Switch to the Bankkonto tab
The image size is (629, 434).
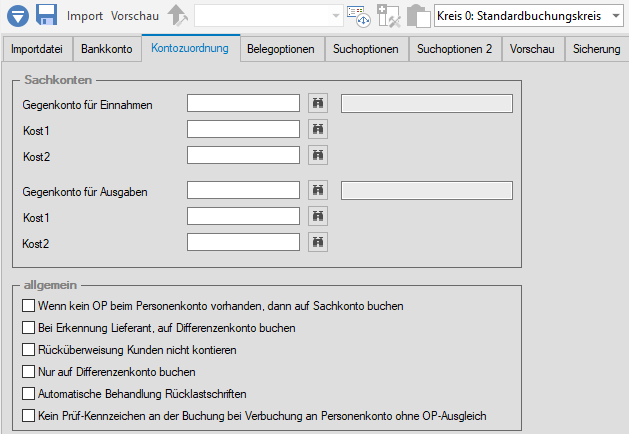[107, 49]
